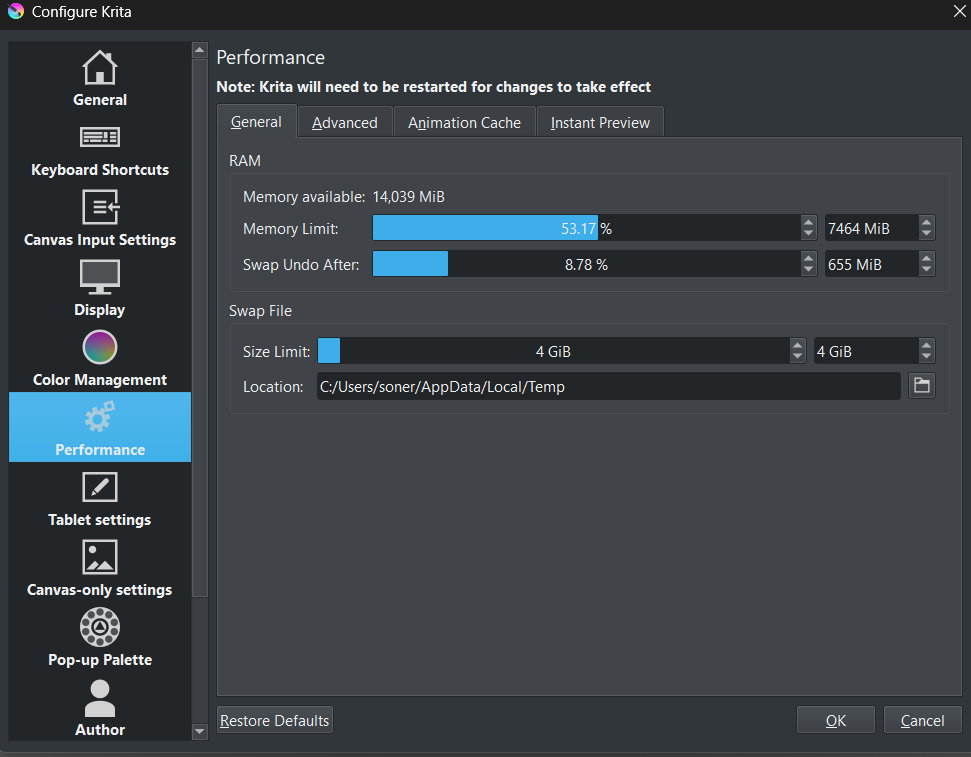The width and height of the screenshot is (971, 757).
Task: Open the Tablet settings page
Action: click(x=100, y=497)
